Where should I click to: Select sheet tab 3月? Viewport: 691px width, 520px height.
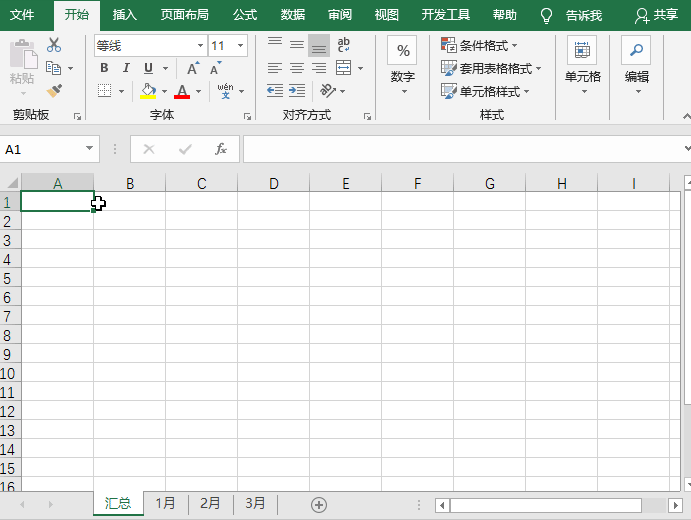click(255, 503)
